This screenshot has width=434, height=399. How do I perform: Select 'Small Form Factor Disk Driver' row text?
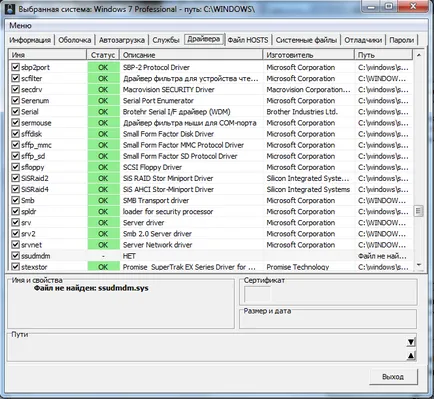(168, 134)
